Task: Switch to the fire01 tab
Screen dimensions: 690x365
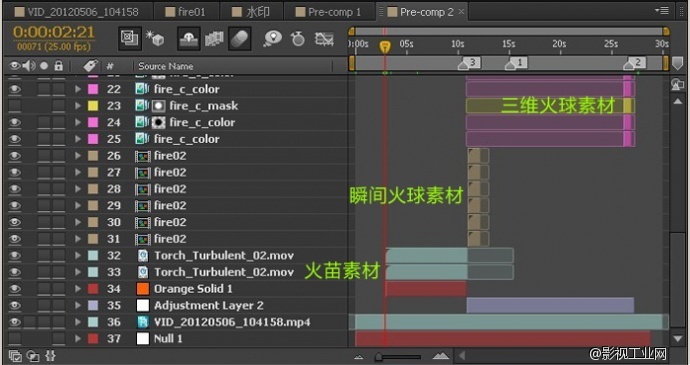Action: [x=186, y=12]
